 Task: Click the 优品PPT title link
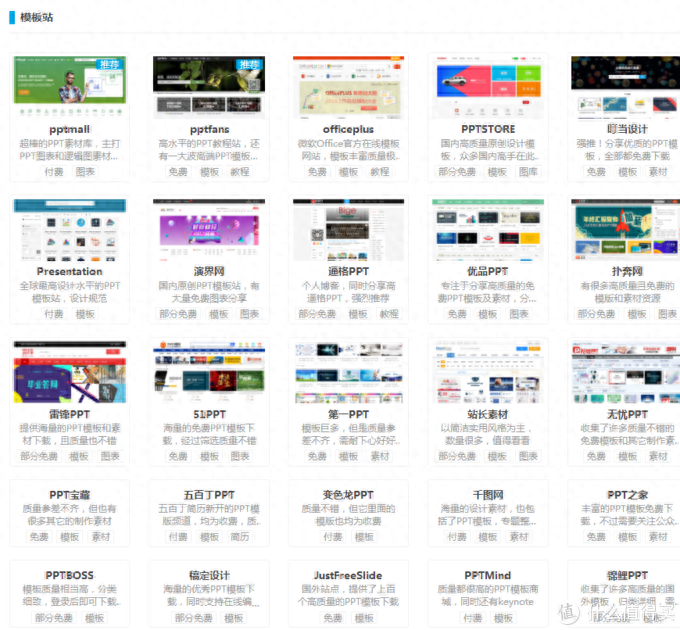pos(487,271)
